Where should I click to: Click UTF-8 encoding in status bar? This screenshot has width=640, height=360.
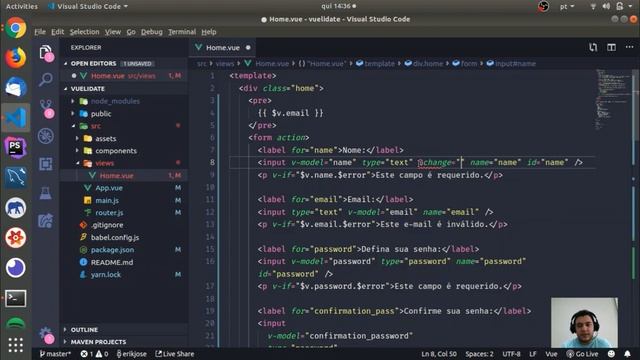point(511,354)
